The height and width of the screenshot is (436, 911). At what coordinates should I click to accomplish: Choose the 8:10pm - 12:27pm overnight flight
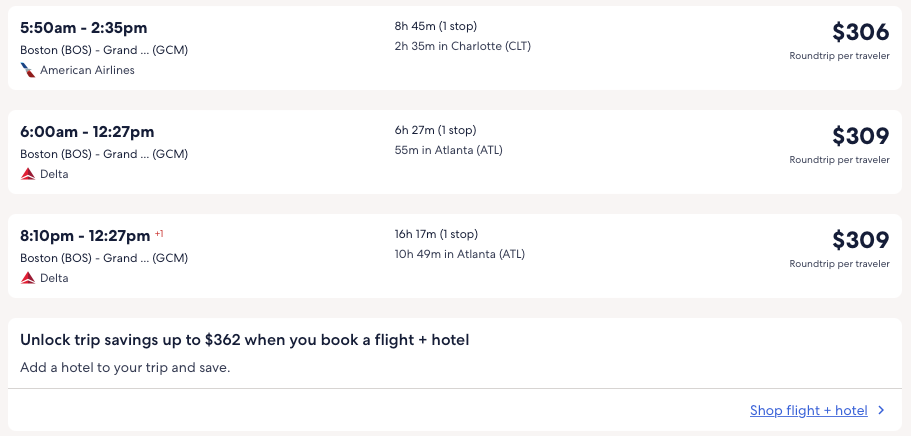[x=84, y=235]
